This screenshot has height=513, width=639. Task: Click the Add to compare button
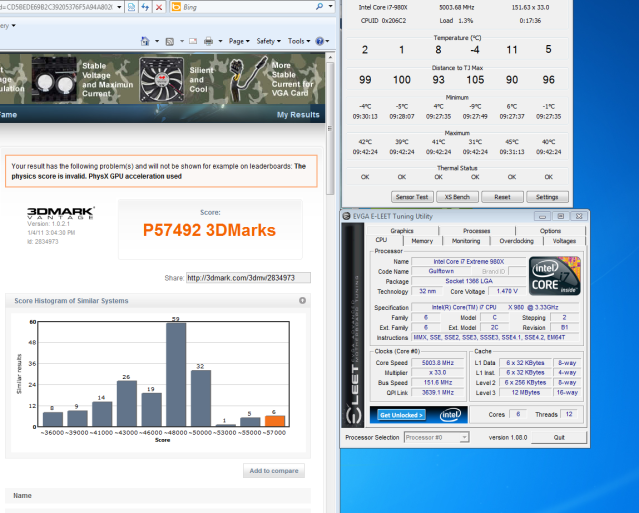(273, 471)
